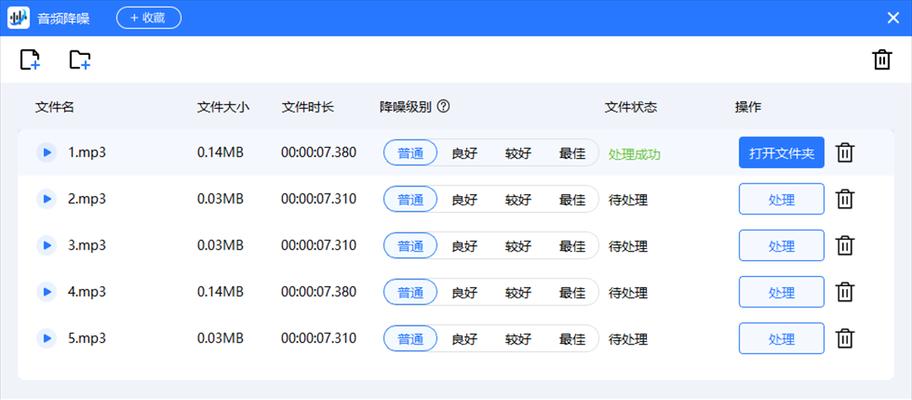Select 良好 level for 2.mp3
Viewport: 912px width, 400px height.
[x=464, y=199]
